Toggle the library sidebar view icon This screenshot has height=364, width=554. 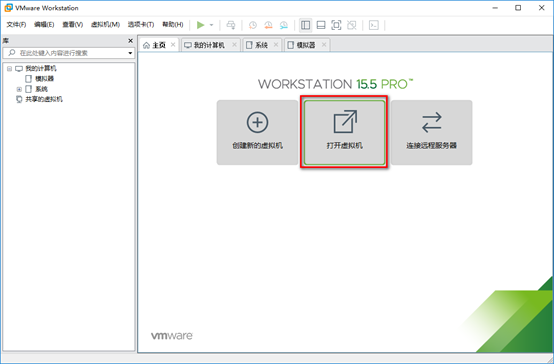[x=306, y=25]
